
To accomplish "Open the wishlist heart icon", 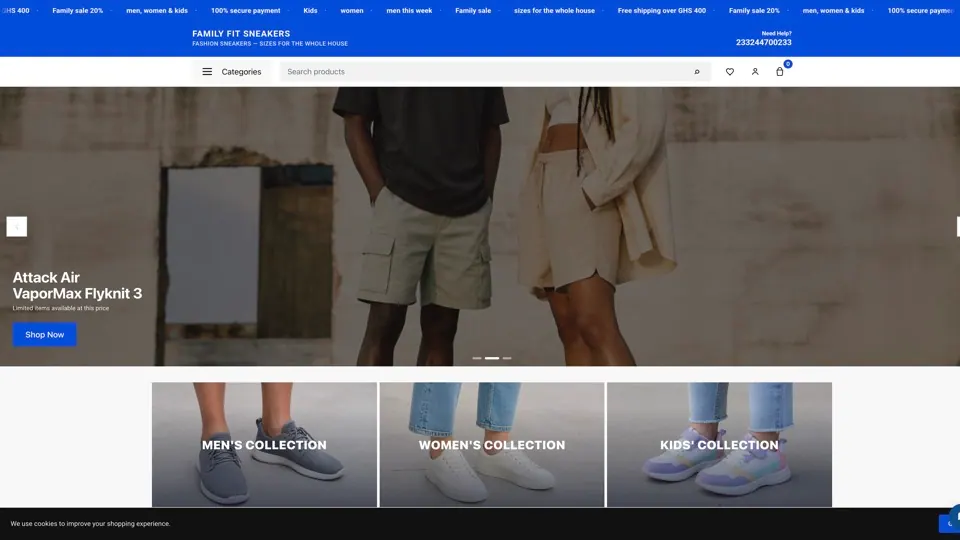I will [x=730, y=72].
